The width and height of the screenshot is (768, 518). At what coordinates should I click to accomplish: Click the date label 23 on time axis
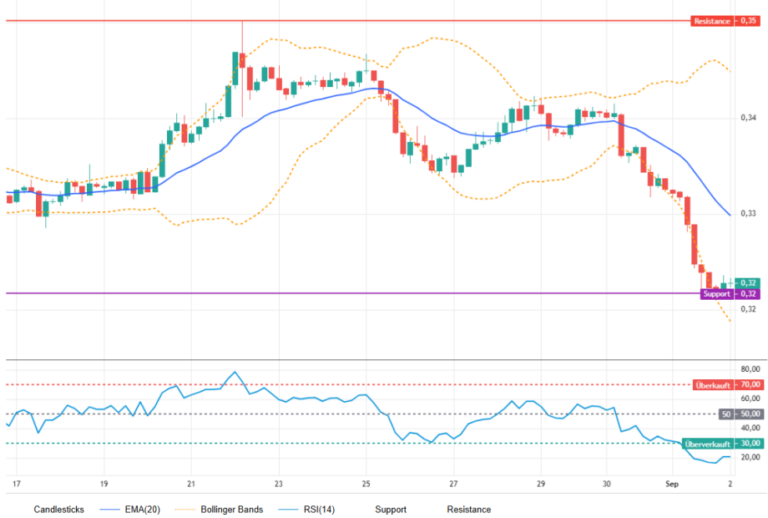click(279, 484)
